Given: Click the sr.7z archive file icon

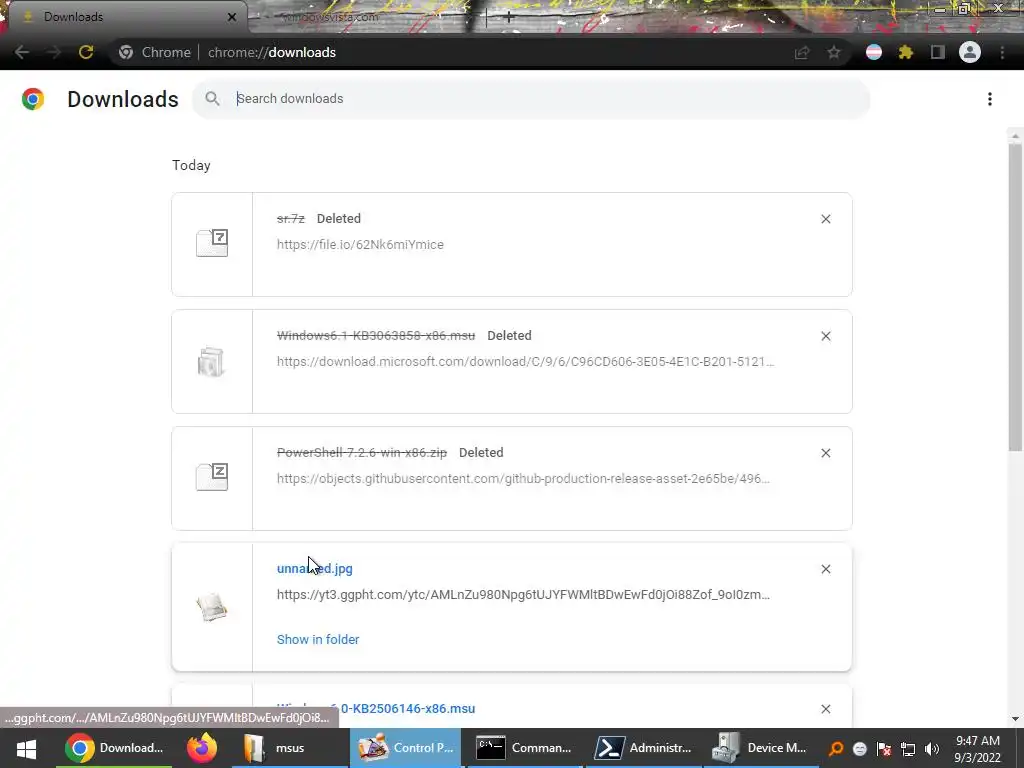Looking at the screenshot, I should point(212,243).
